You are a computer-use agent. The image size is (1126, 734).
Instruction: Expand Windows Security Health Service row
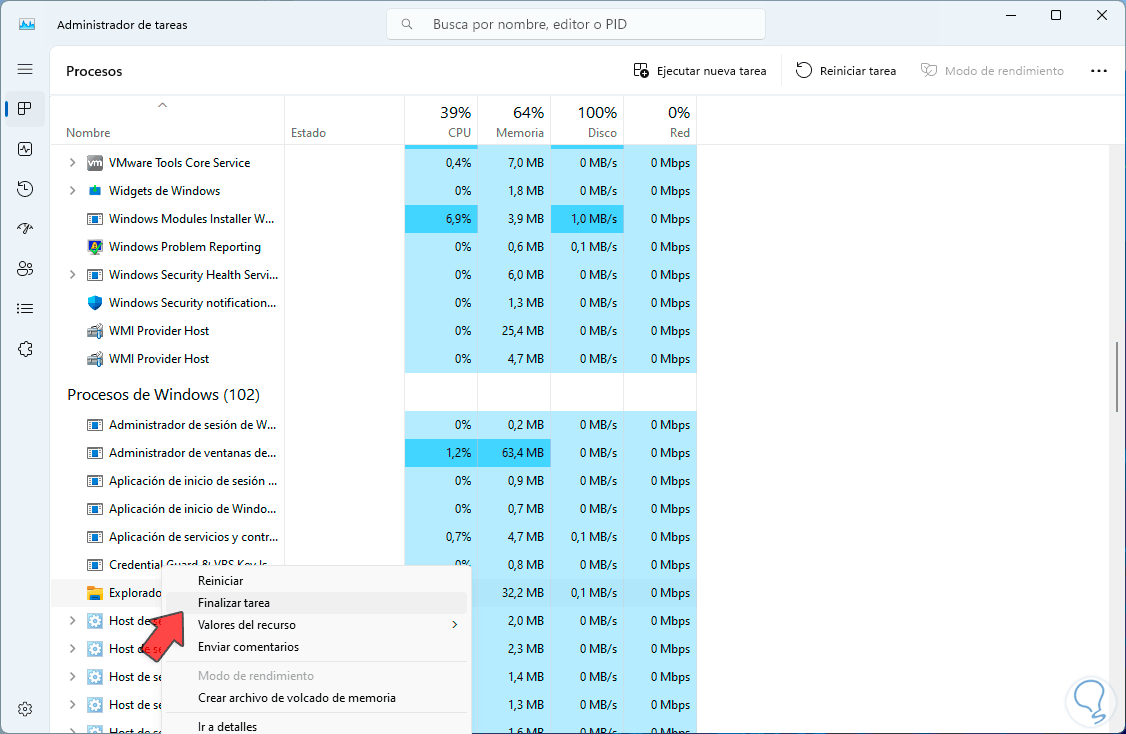tap(72, 275)
